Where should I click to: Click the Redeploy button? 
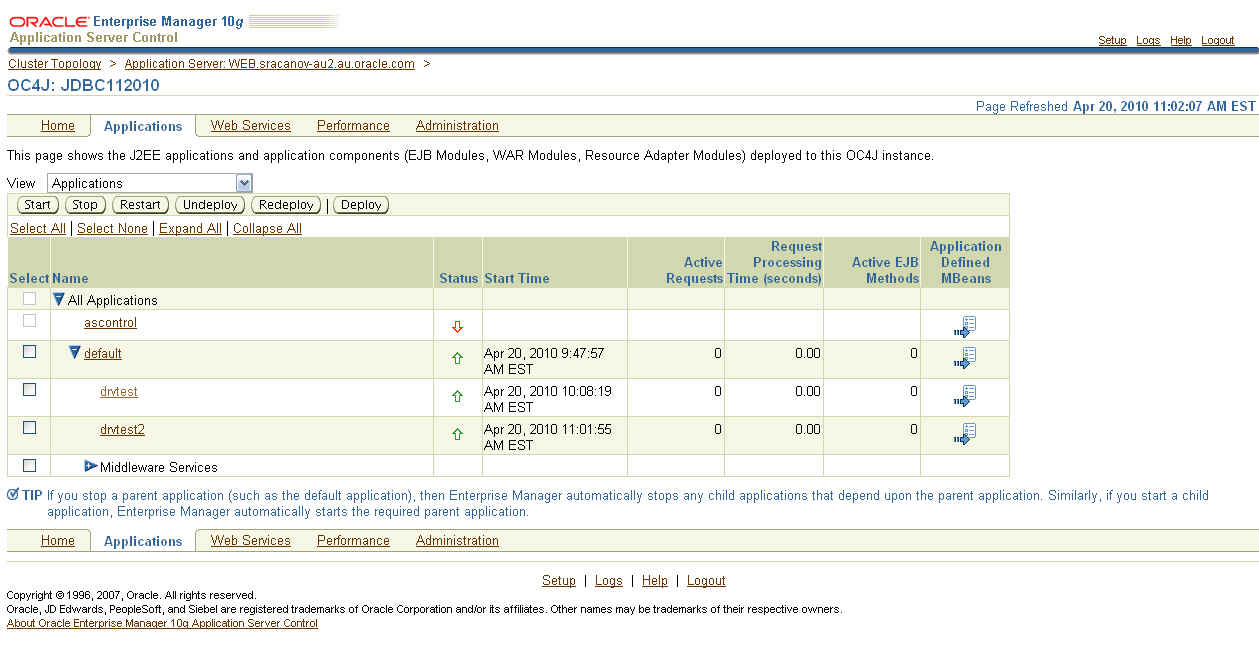click(x=286, y=205)
